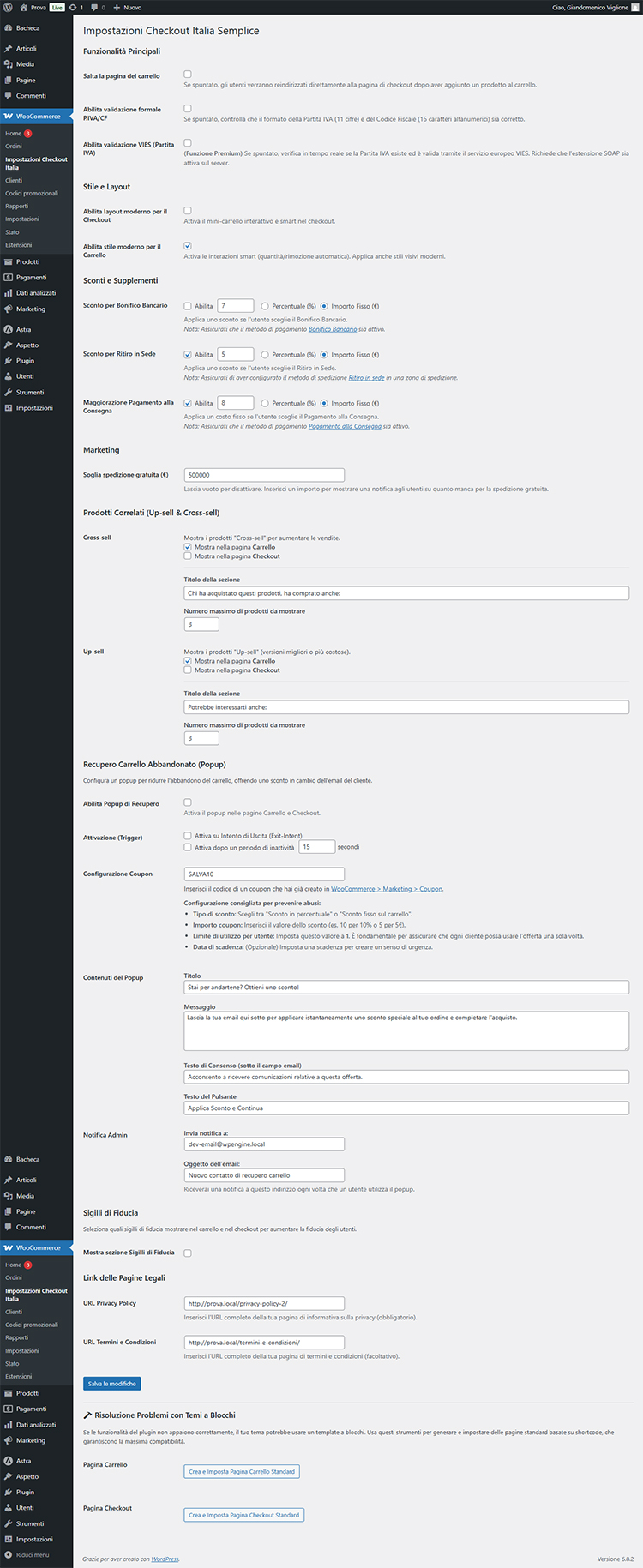Open the Prova site home icon
Image resolution: width=643 pixels, height=1568 pixels.
pos(24,7)
